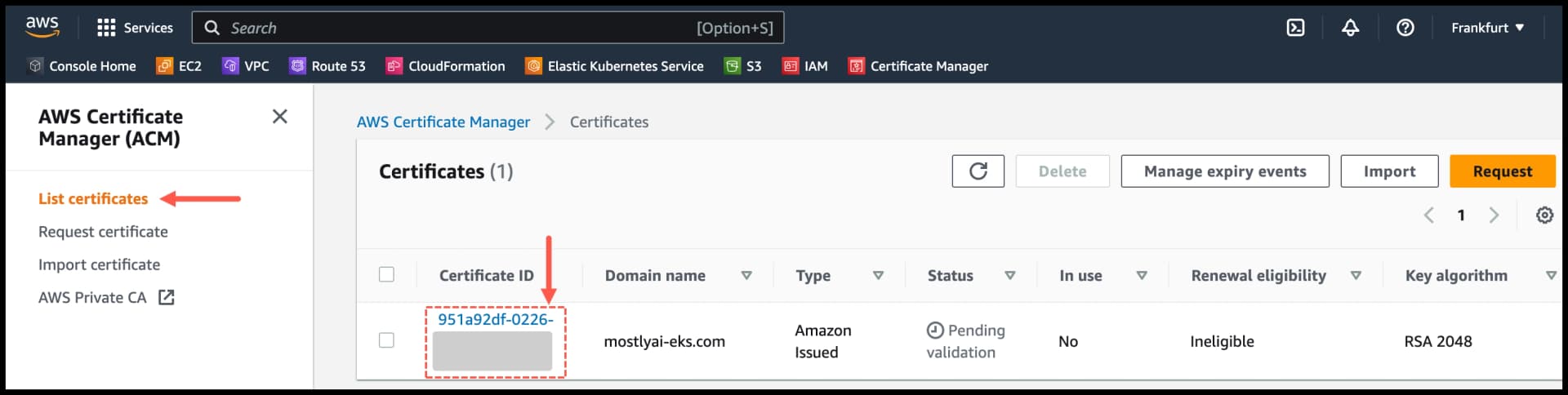This screenshot has width=1568, height=395.
Task: Open the IAM service shortcut
Action: [805, 66]
